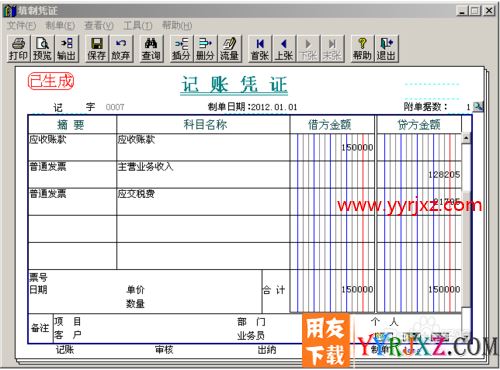This screenshot has height=370, width=500.
Task: Click the scroll up arrow of voucher table
Action: coord(466,138)
